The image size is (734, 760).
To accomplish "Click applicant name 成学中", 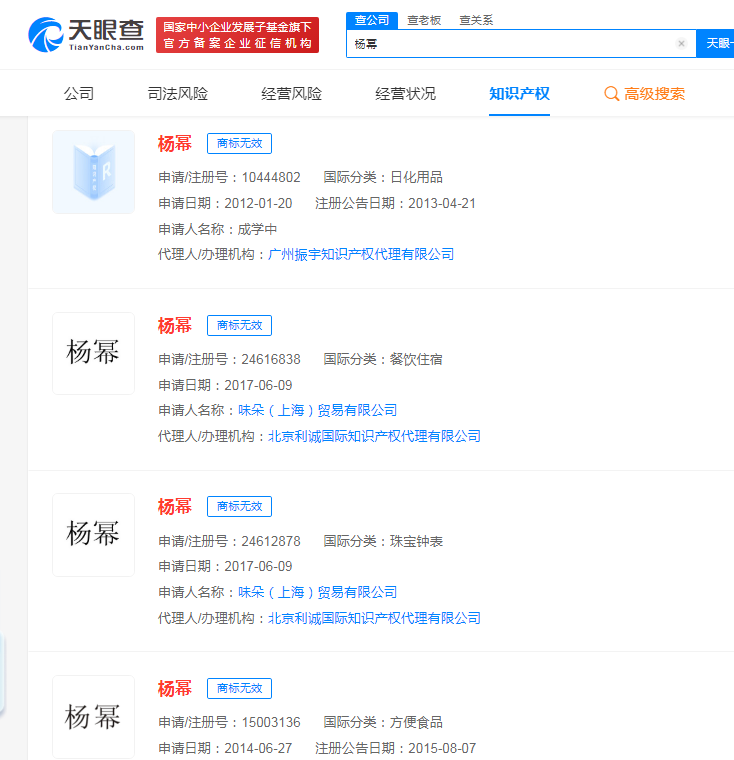I will (257, 229).
